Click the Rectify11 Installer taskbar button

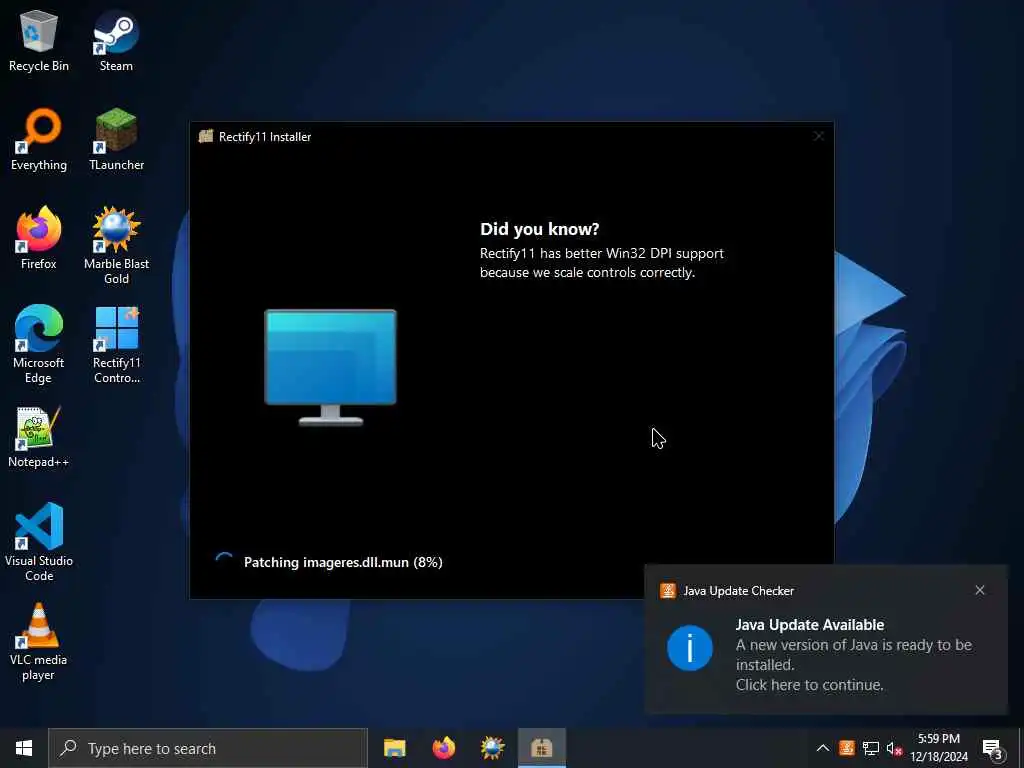coord(541,748)
